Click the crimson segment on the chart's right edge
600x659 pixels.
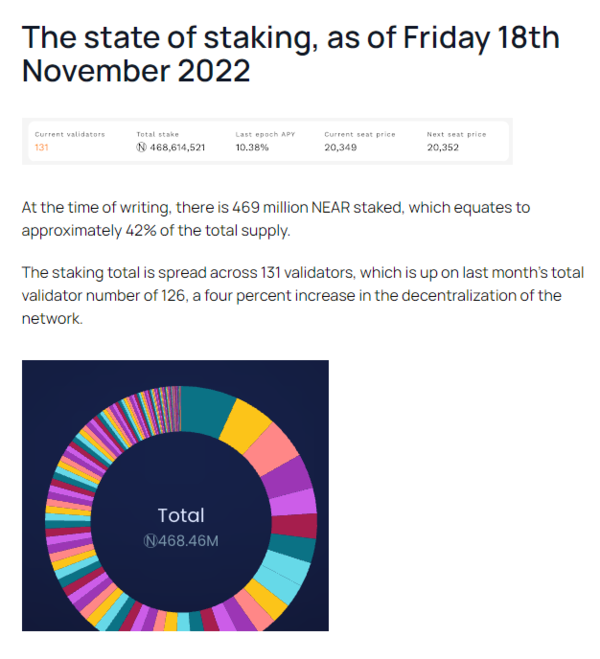point(302,525)
